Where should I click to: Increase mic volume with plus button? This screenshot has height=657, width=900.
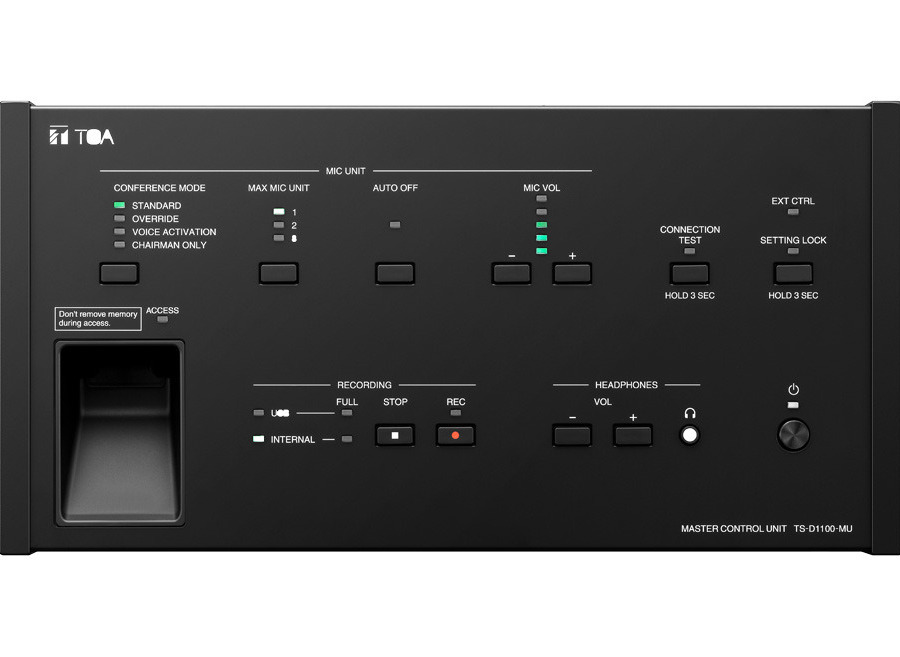coord(572,273)
